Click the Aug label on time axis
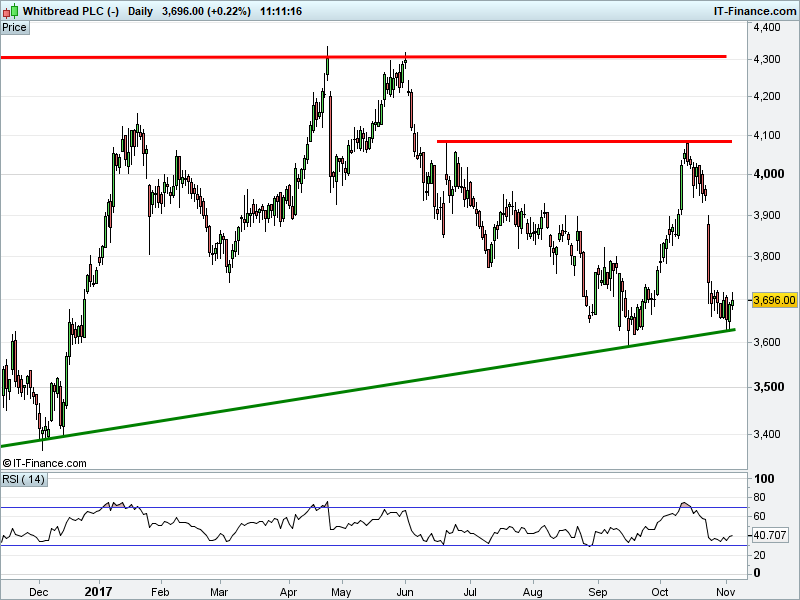The width and height of the screenshot is (800, 600). [x=533, y=592]
